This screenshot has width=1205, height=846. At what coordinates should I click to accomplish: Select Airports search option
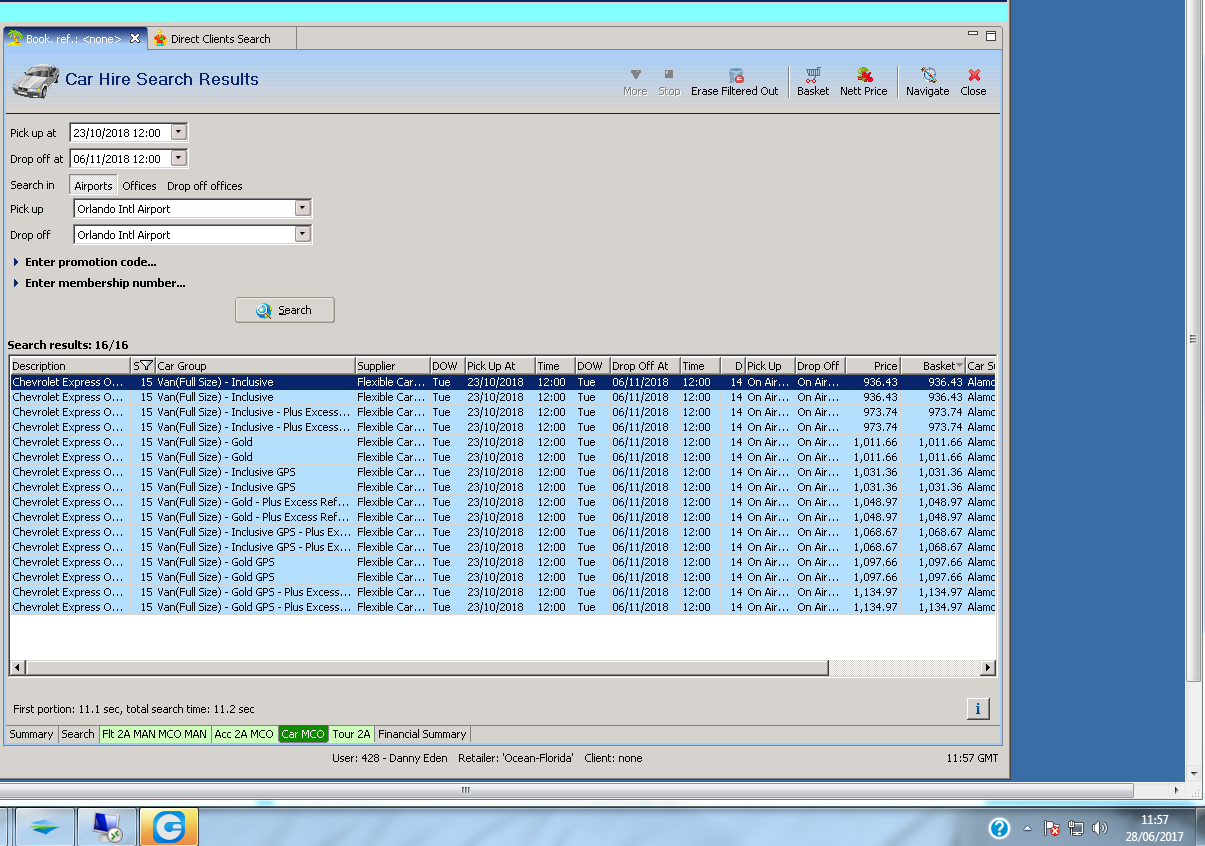click(x=93, y=186)
